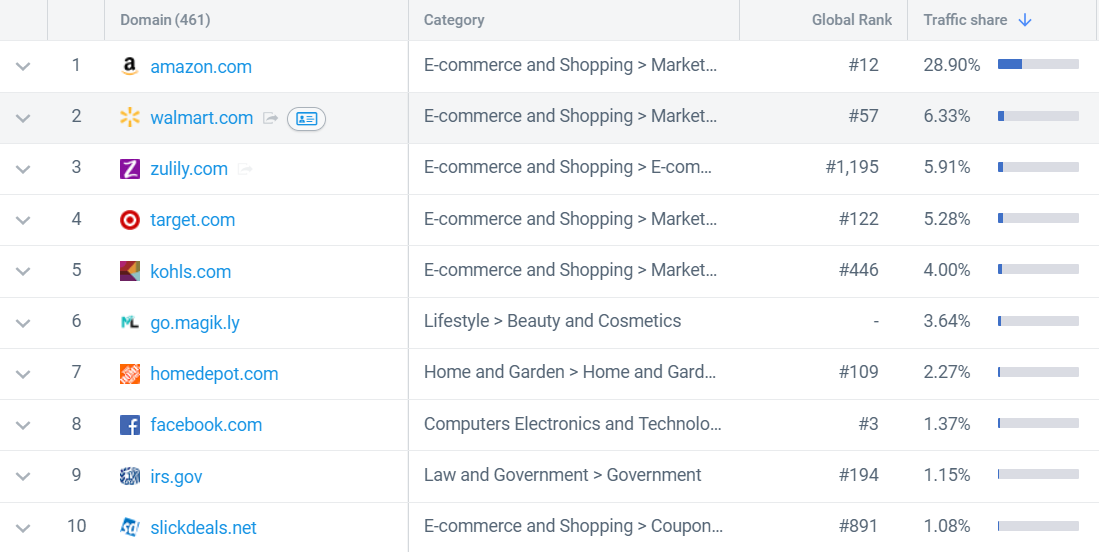Image resolution: width=1099 pixels, height=552 pixels.
Task: Open the zulily.com link
Action: click(189, 169)
